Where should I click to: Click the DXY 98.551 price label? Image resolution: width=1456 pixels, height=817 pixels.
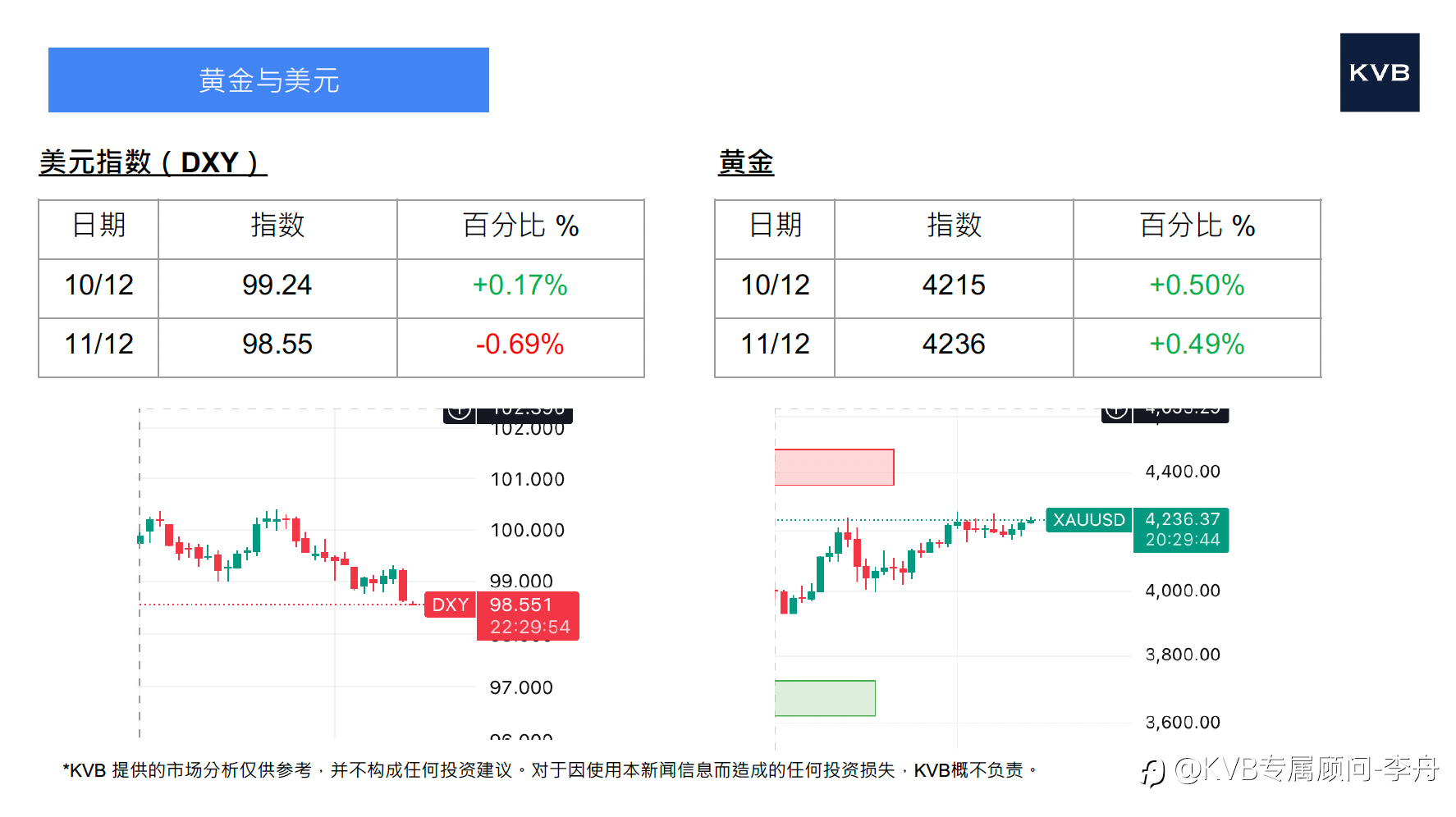tap(528, 615)
